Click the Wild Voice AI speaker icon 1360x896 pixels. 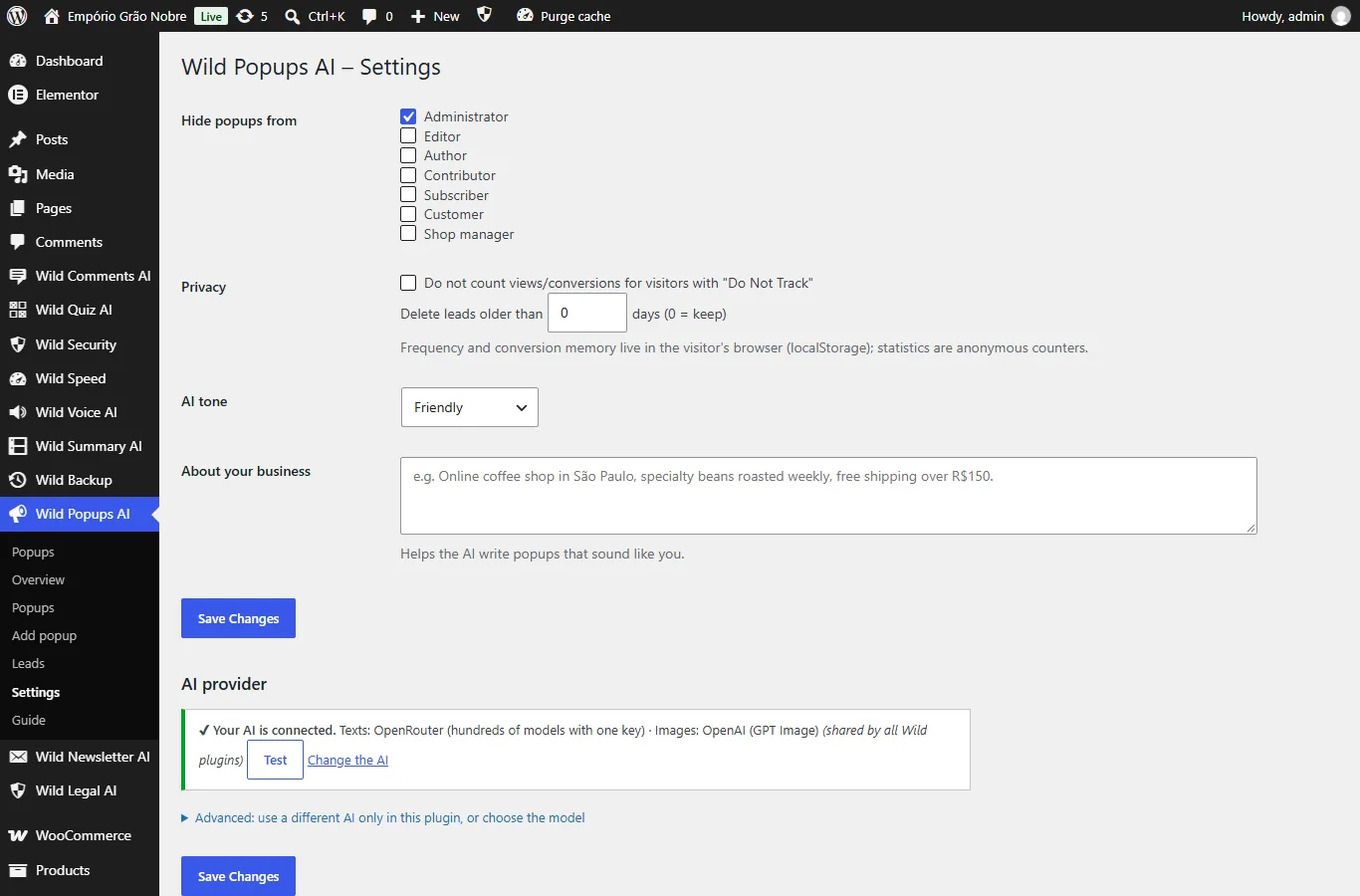(18, 412)
